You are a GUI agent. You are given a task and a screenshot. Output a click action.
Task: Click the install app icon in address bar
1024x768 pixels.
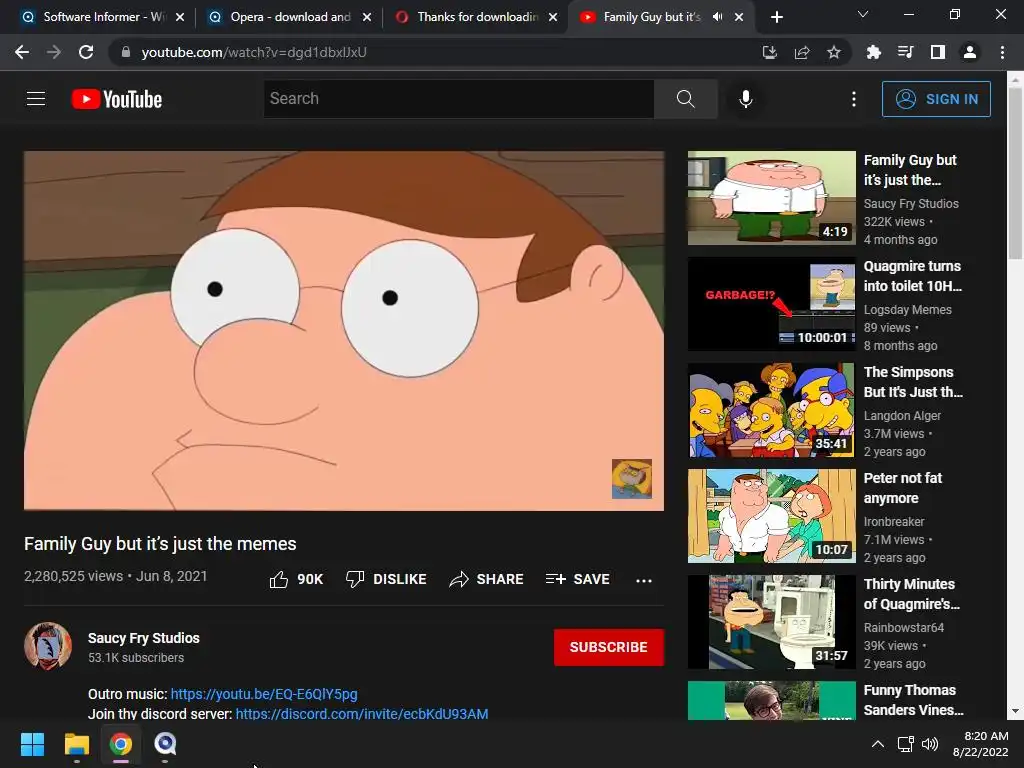(x=770, y=52)
